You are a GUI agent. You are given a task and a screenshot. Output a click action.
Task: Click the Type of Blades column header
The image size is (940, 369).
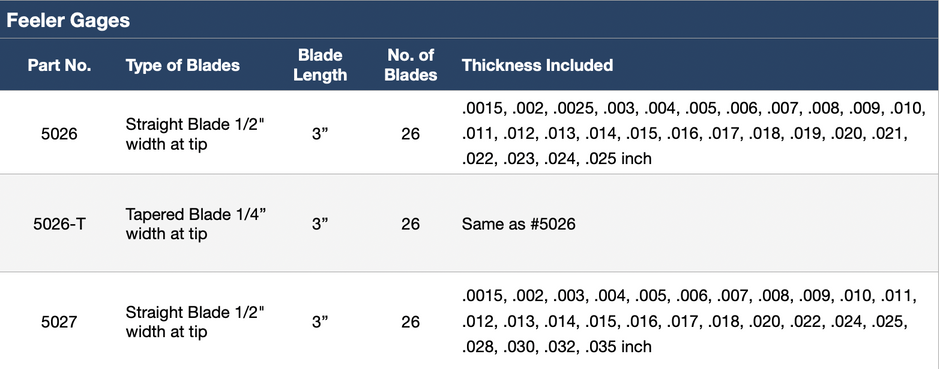click(183, 65)
